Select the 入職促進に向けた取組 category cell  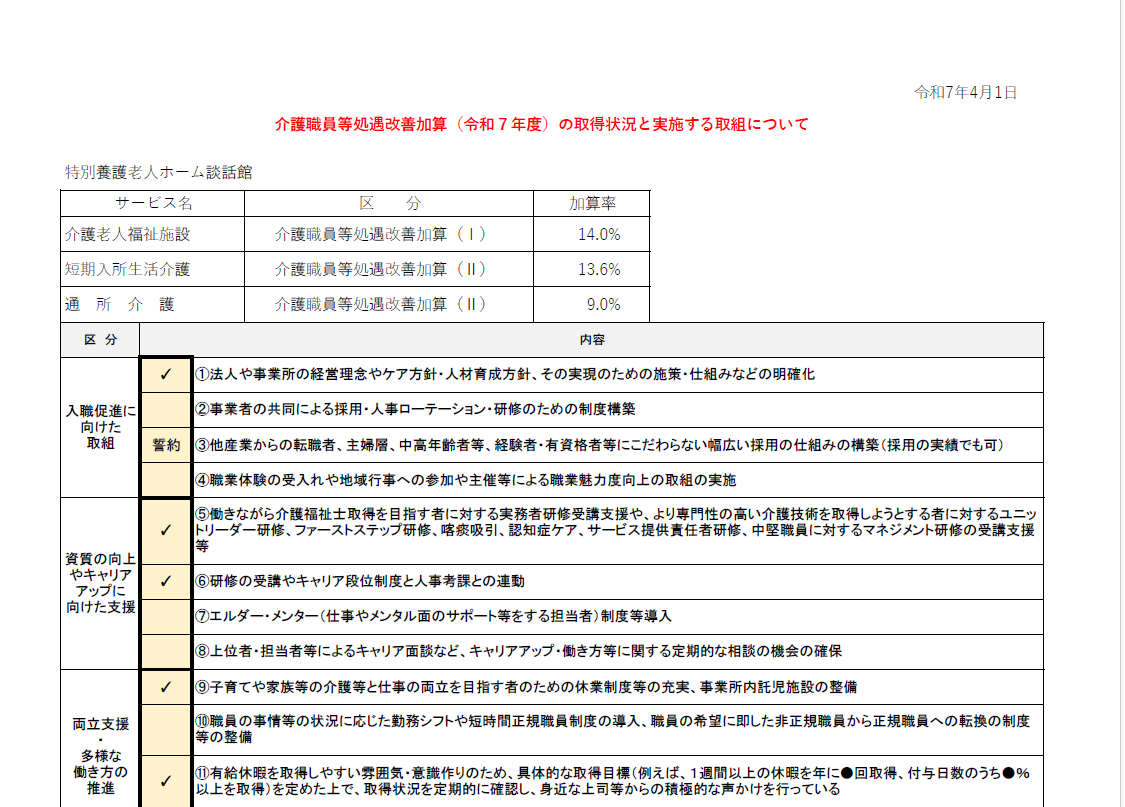100,427
